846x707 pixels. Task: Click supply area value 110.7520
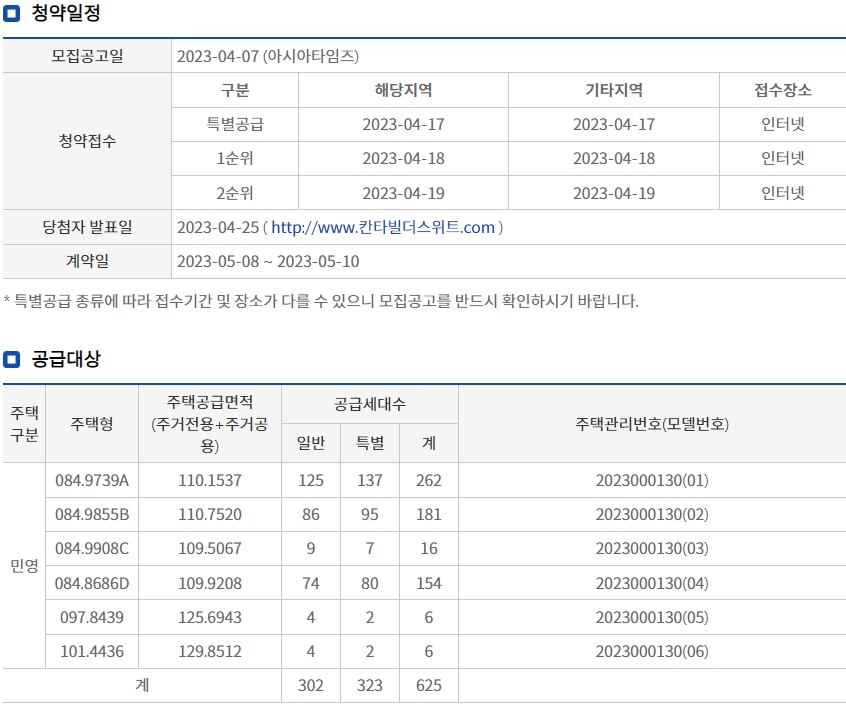210,514
